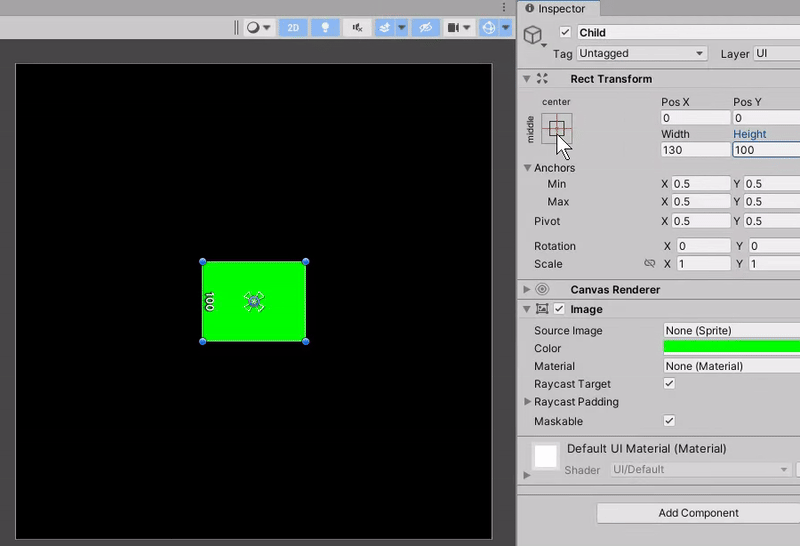Image resolution: width=800 pixels, height=546 pixels.
Task: Toggle scene effects layers icon
Action: [x=385, y=28]
